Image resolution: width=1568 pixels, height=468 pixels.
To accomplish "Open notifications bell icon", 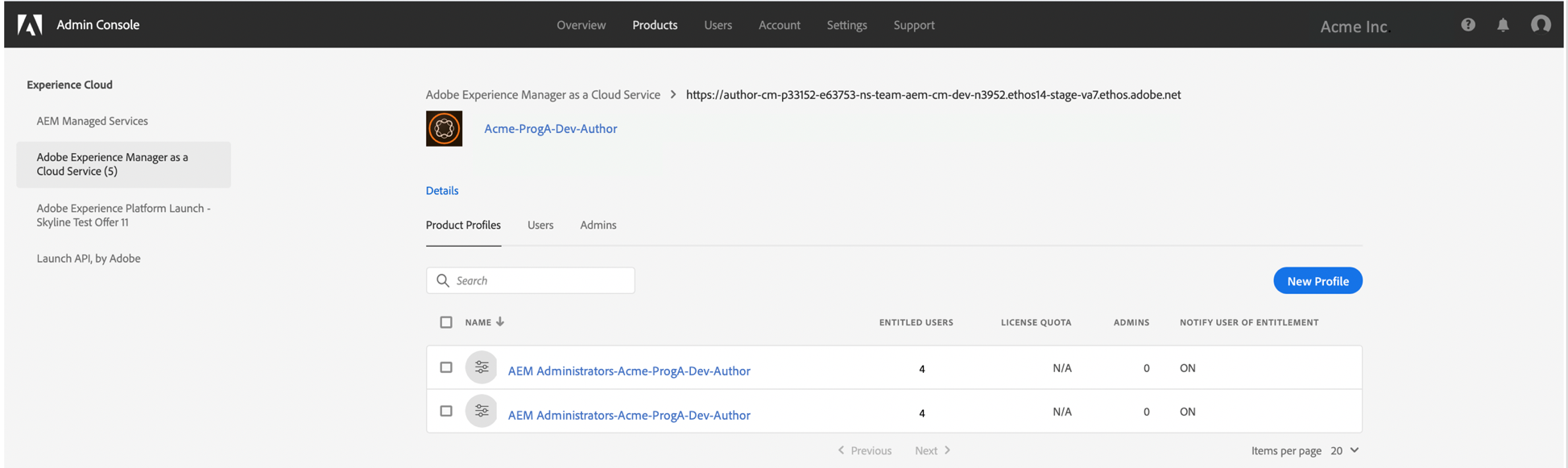I will [x=1503, y=25].
